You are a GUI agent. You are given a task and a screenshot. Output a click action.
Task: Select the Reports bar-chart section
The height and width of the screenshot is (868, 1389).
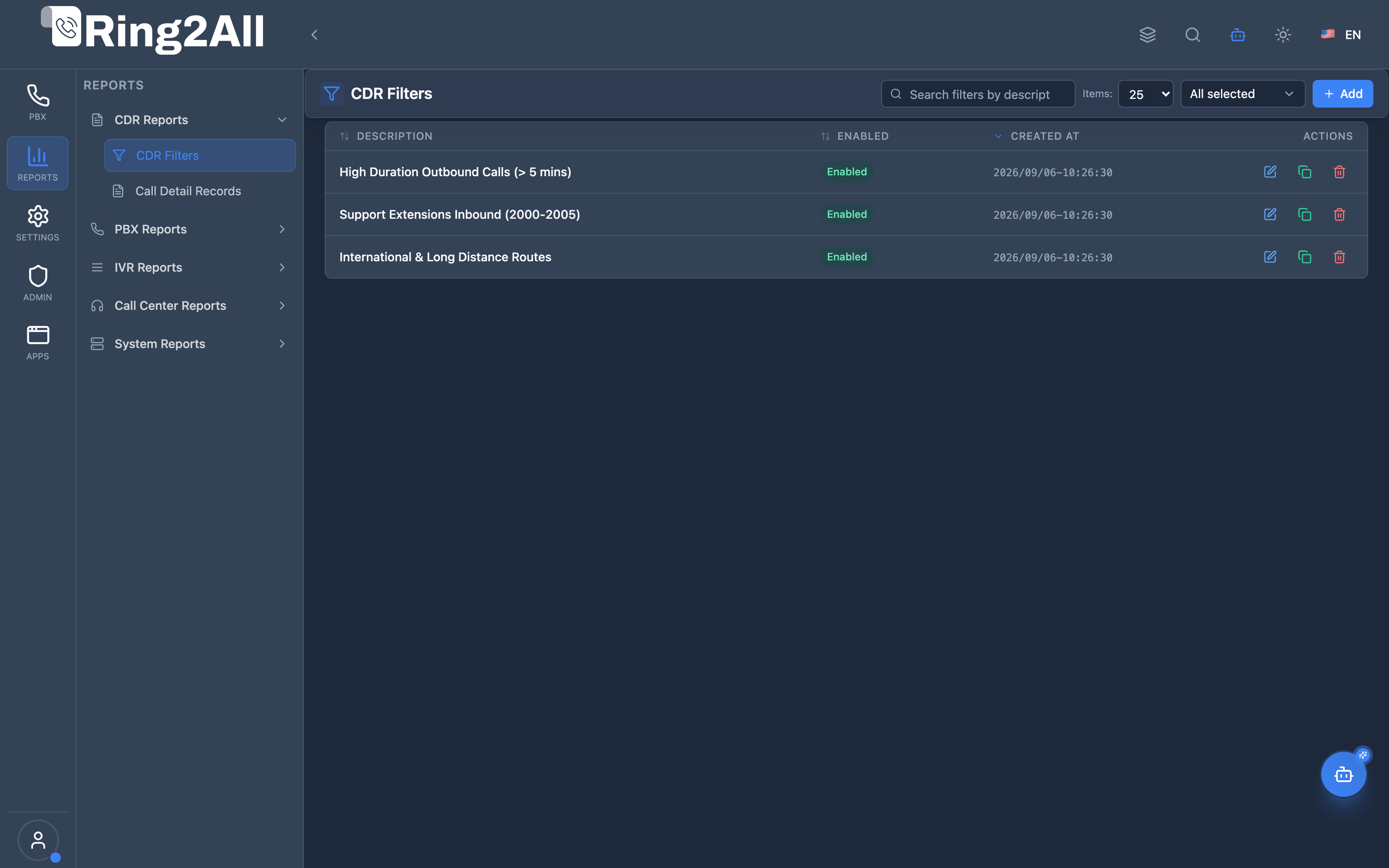[37, 163]
